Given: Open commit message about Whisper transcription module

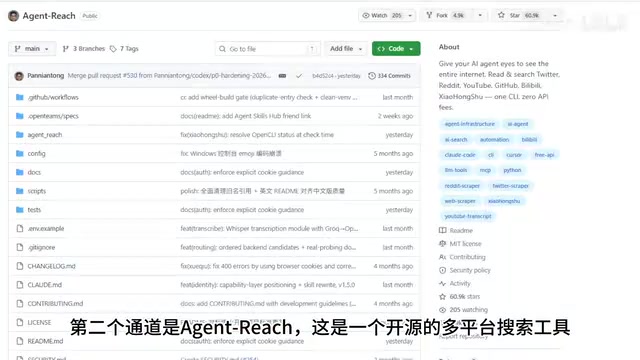Looking at the screenshot, I should (269, 229).
